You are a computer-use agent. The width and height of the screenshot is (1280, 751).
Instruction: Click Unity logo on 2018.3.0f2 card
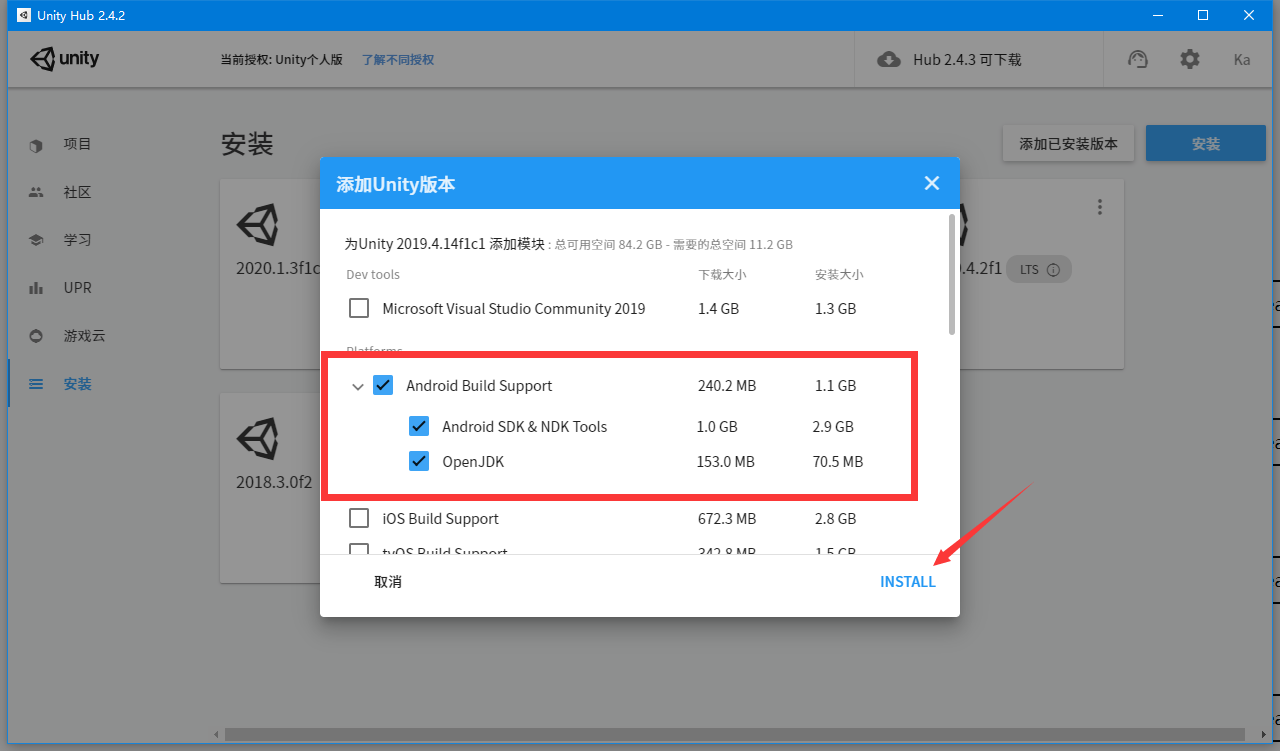(257, 439)
